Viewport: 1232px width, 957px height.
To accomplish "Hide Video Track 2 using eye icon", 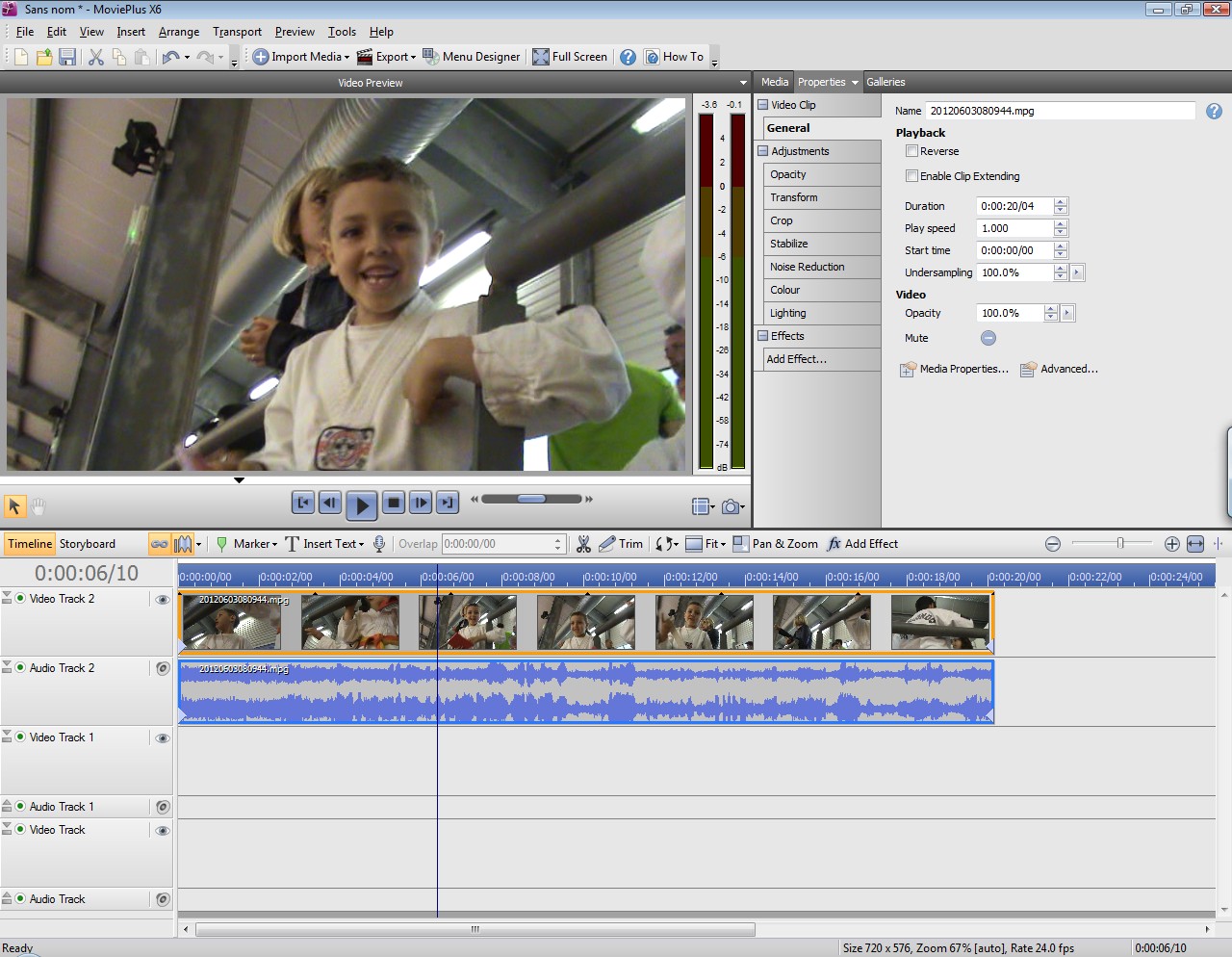I will (162, 600).
